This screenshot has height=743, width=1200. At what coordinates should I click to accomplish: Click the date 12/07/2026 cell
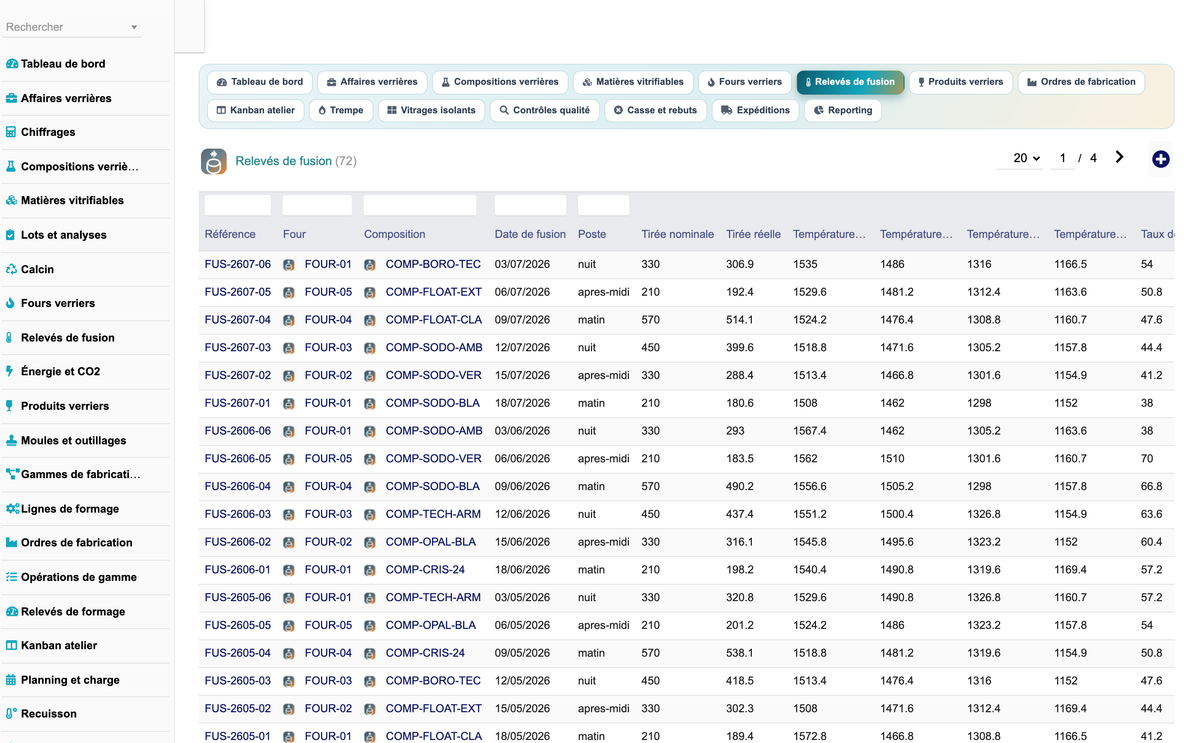click(x=522, y=348)
